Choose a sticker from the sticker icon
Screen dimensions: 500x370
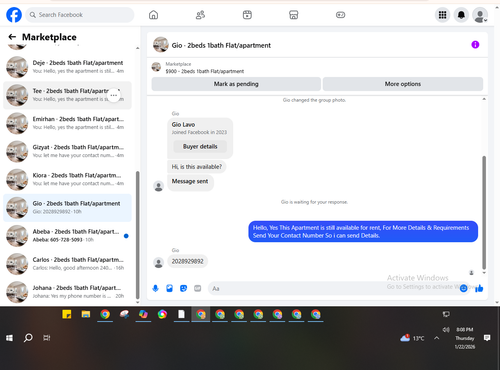click(x=183, y=288)
